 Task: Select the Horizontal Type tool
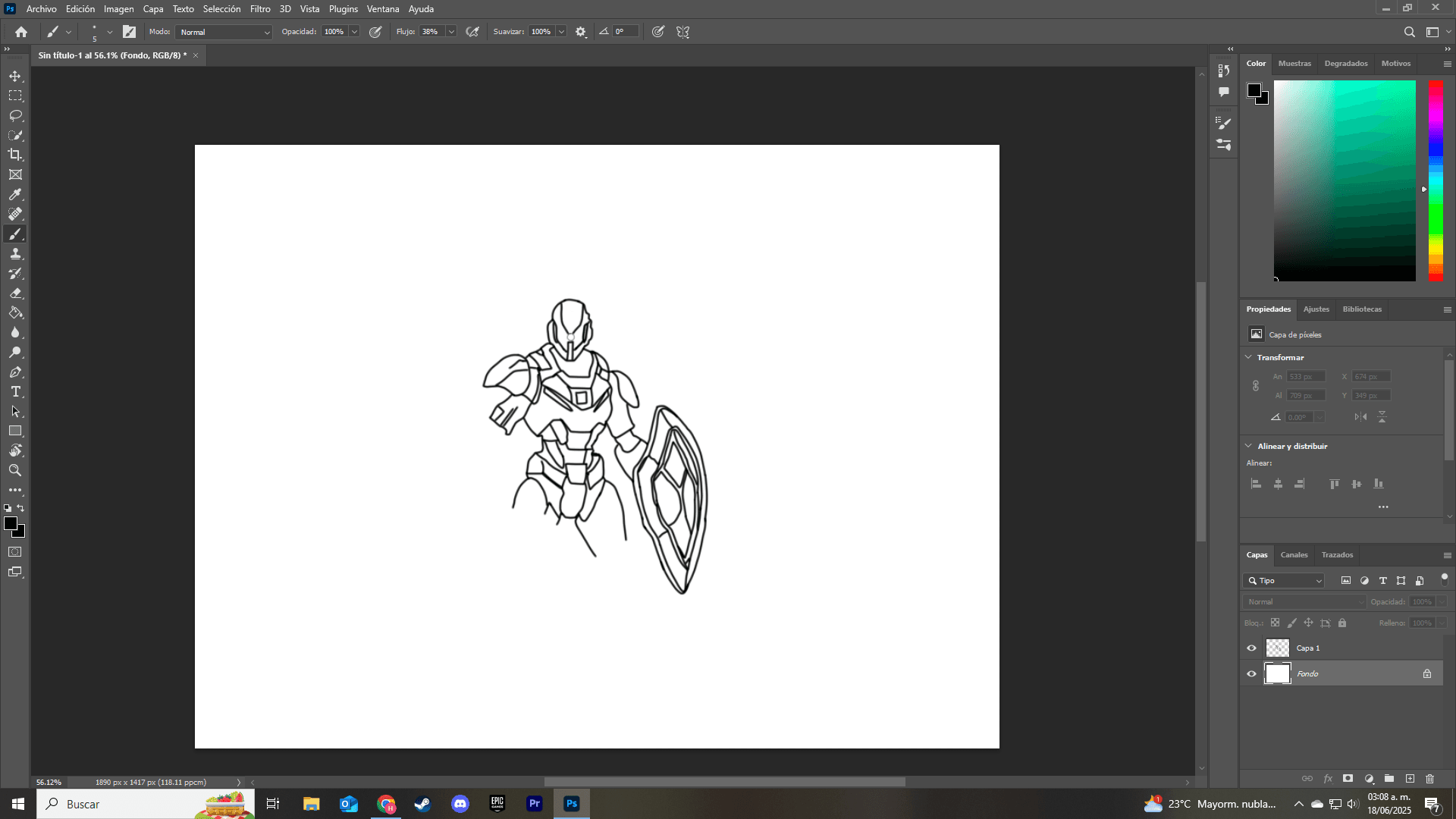pos(15,391)
